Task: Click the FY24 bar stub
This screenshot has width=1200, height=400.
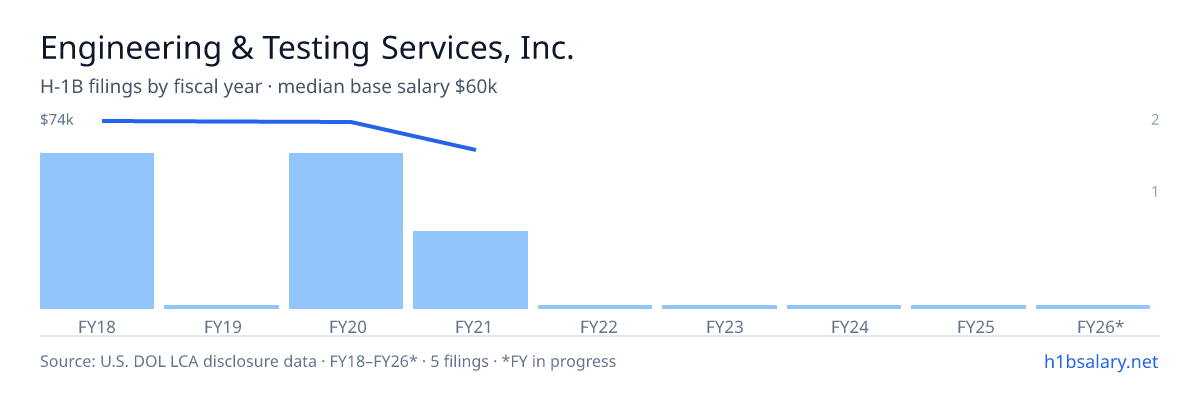Action: 844,307
